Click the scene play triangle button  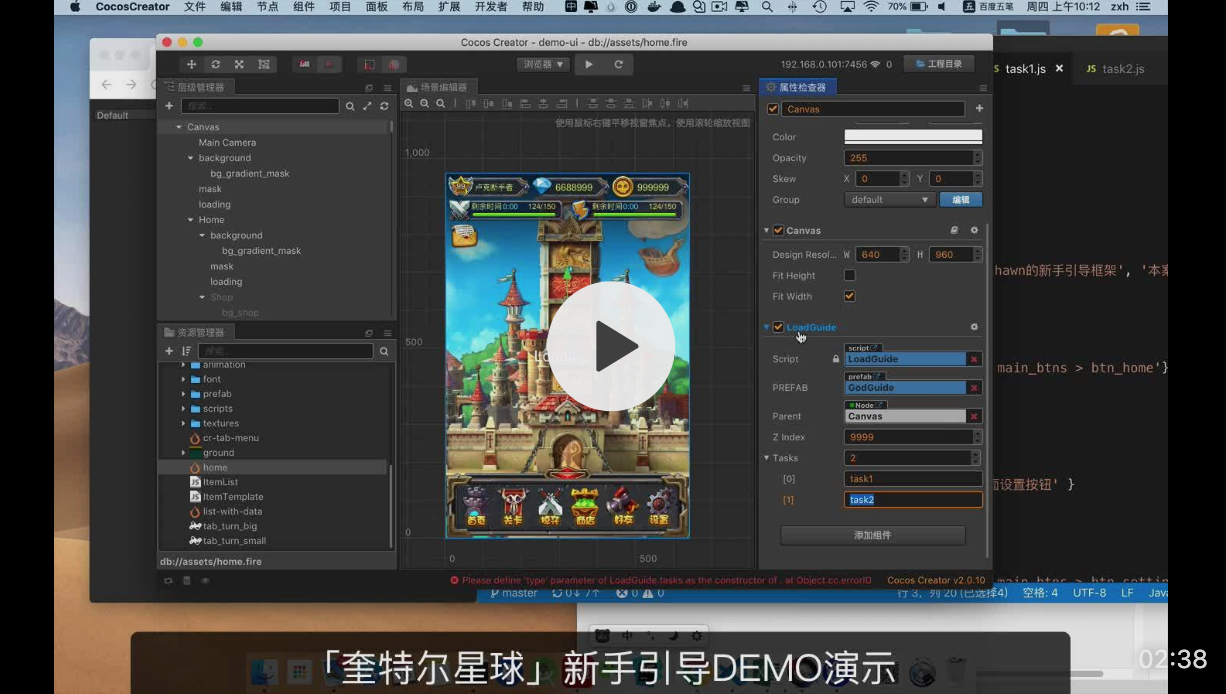click(589, 64)
